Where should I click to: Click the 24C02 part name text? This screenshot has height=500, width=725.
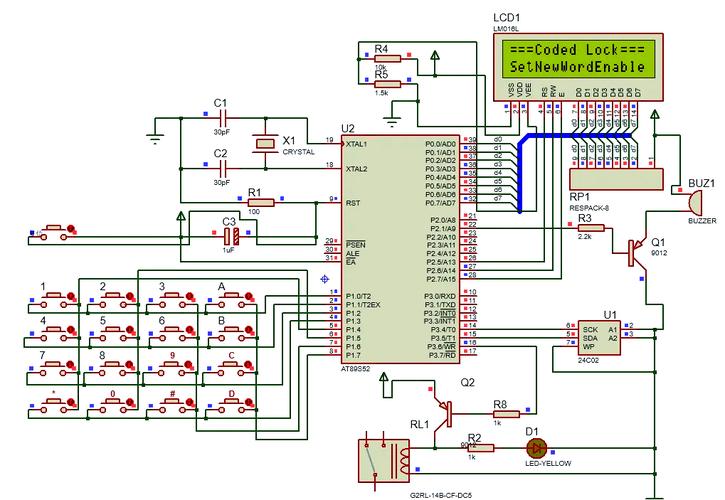point(588,360)
